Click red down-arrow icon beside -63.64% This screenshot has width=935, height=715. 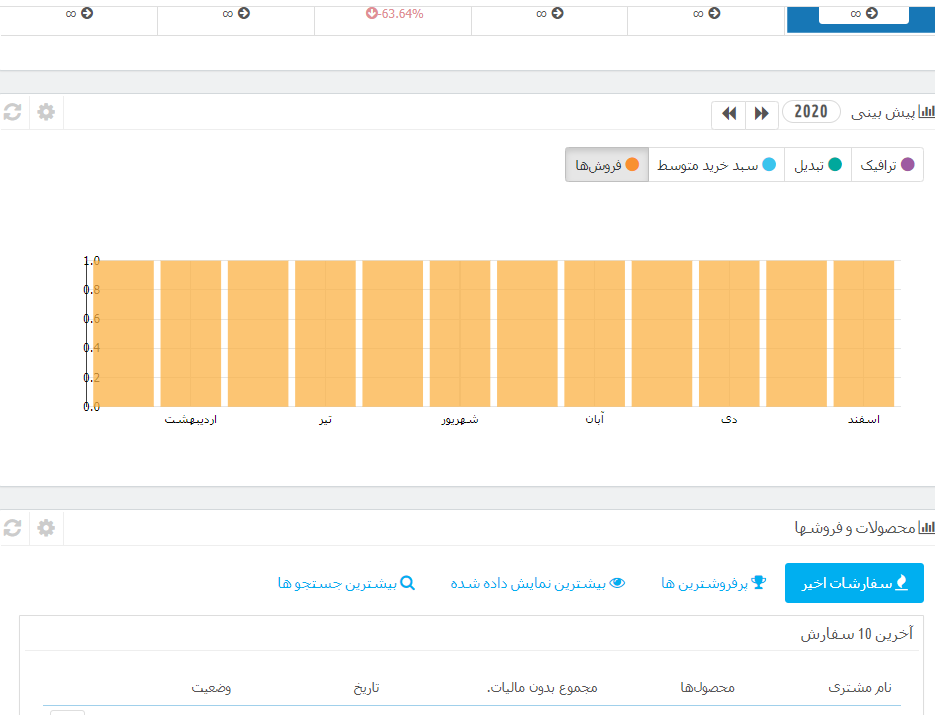click(x=371, y=13)
